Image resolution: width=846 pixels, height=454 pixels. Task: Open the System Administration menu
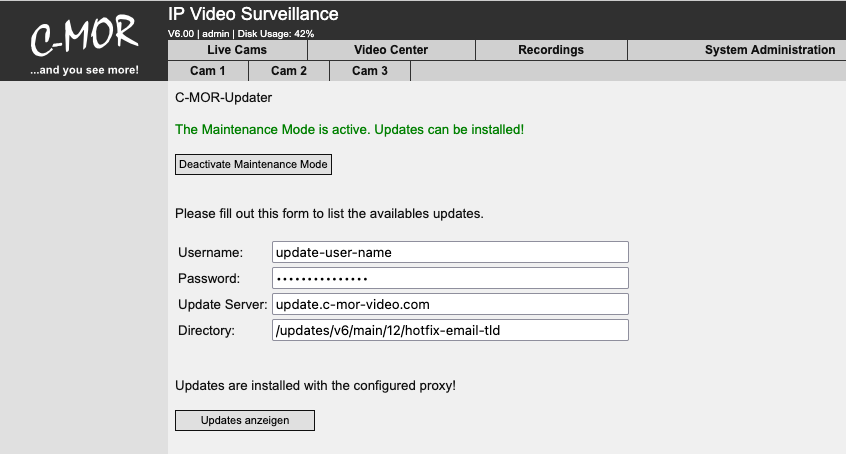[769, 50]
